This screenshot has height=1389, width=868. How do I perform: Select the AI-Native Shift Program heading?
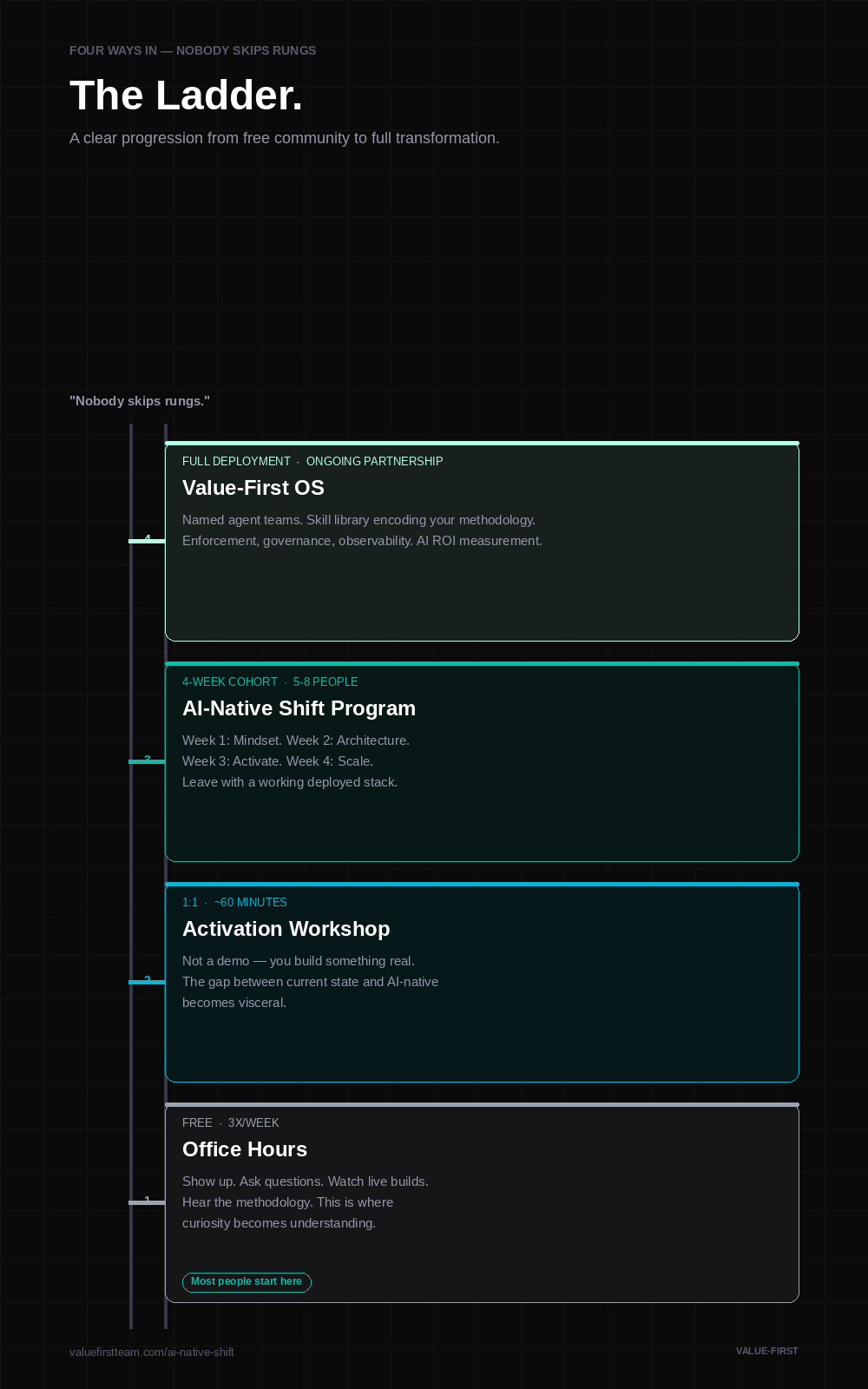point(299,708)
